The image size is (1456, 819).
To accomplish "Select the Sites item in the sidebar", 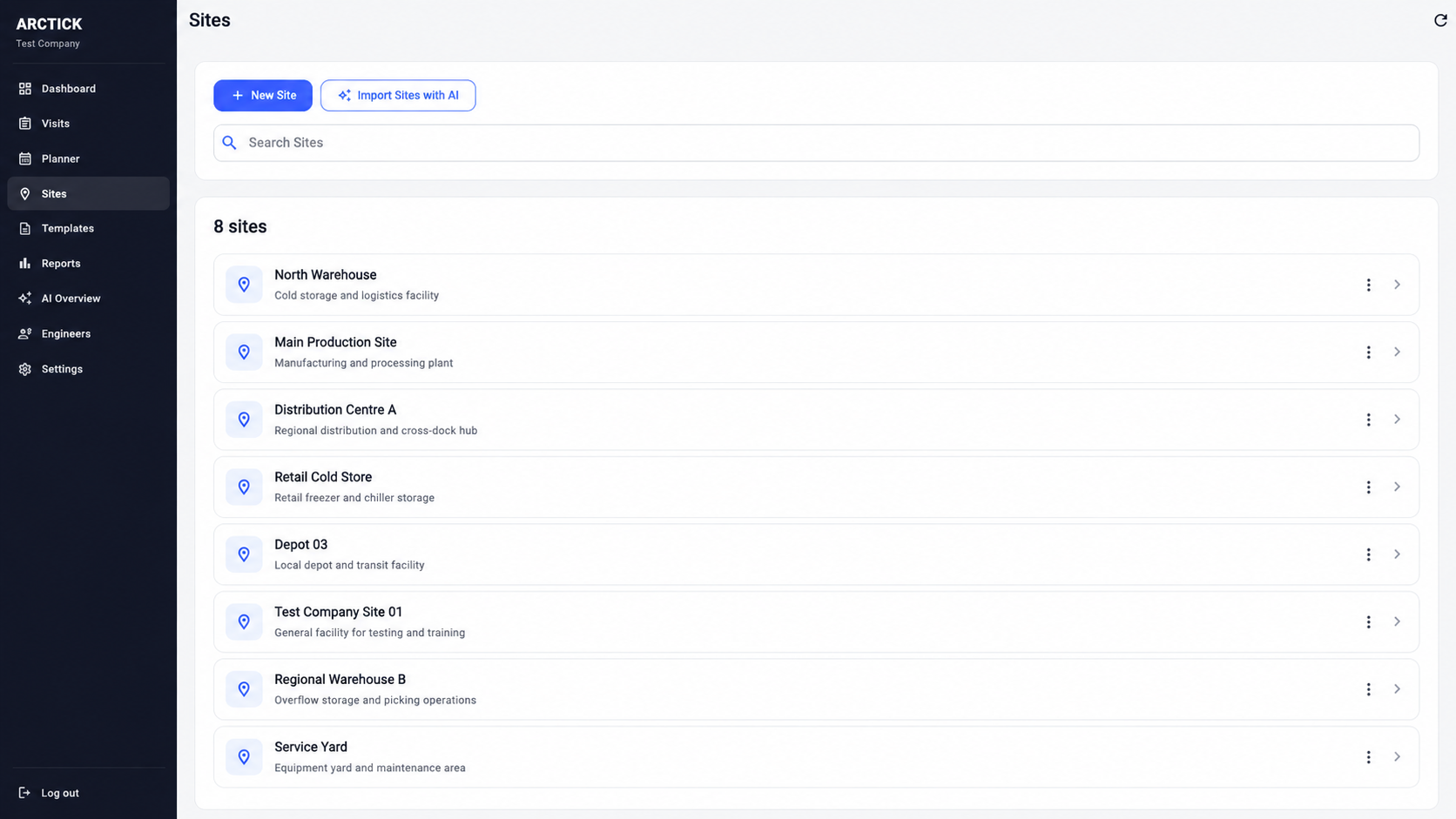I will pos(88,193).
